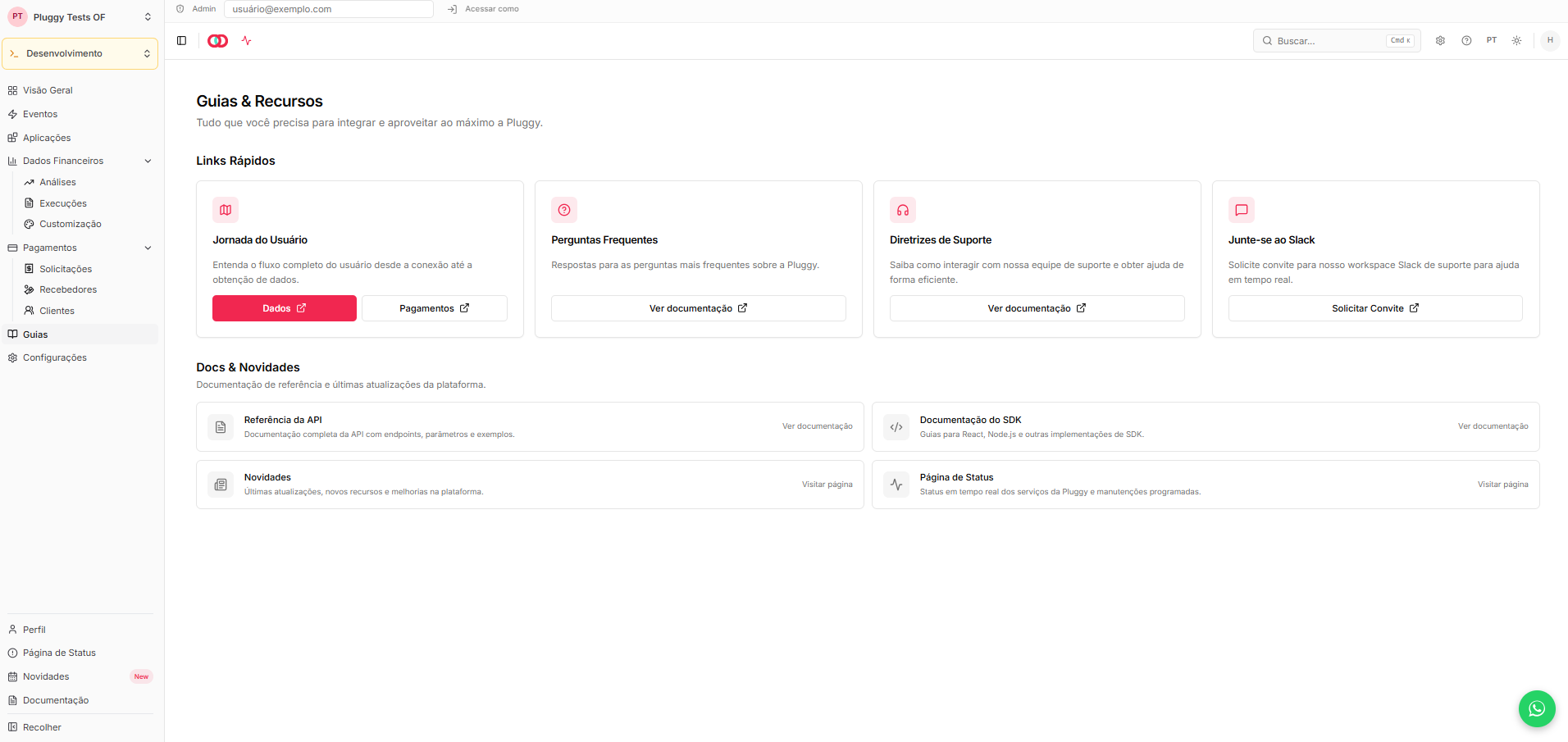The width and height of the screenshot is (1568, 742).
Task: Open Visão Geral in sidebar
Action: point(80,90)
